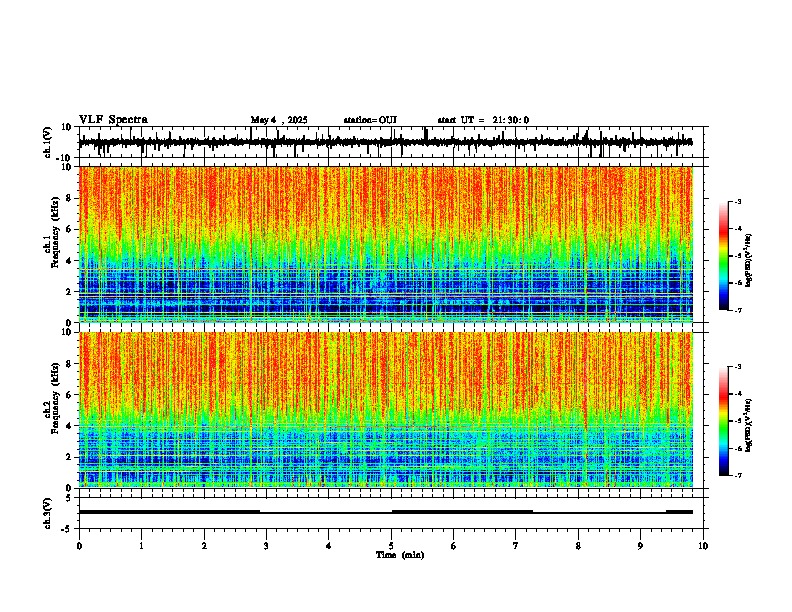Click the 'VLF Spectra' plot title
This screenshot has height=612, width=792.
[113, 120]
